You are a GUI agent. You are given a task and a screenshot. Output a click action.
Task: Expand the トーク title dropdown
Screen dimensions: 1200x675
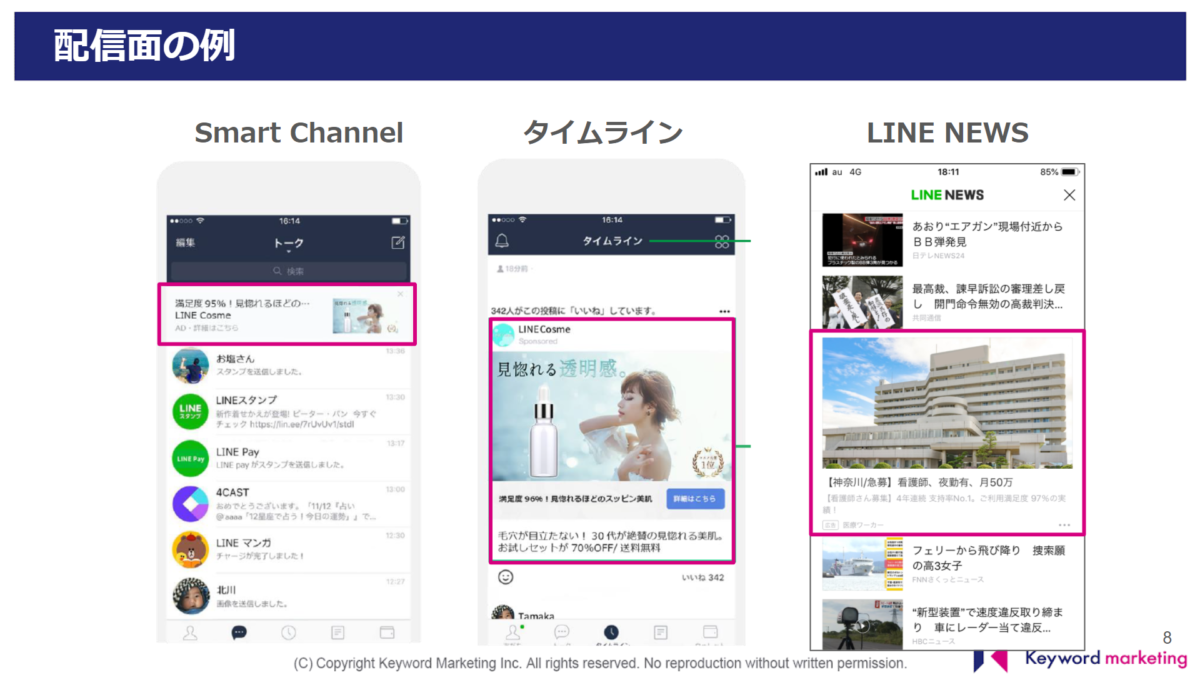coord(288,244)
